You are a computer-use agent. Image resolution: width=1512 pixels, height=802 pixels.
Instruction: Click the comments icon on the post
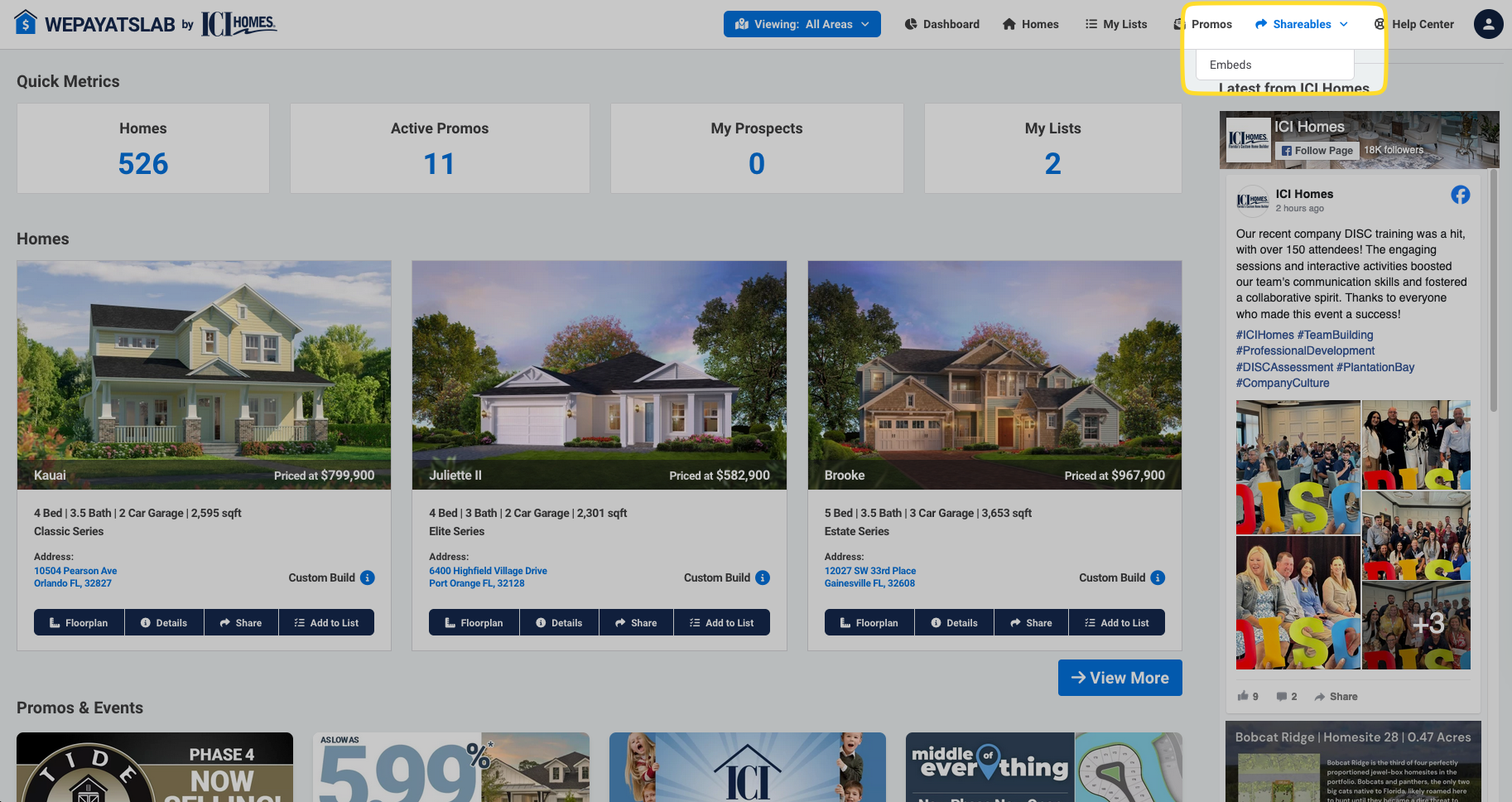[1282, 696]
